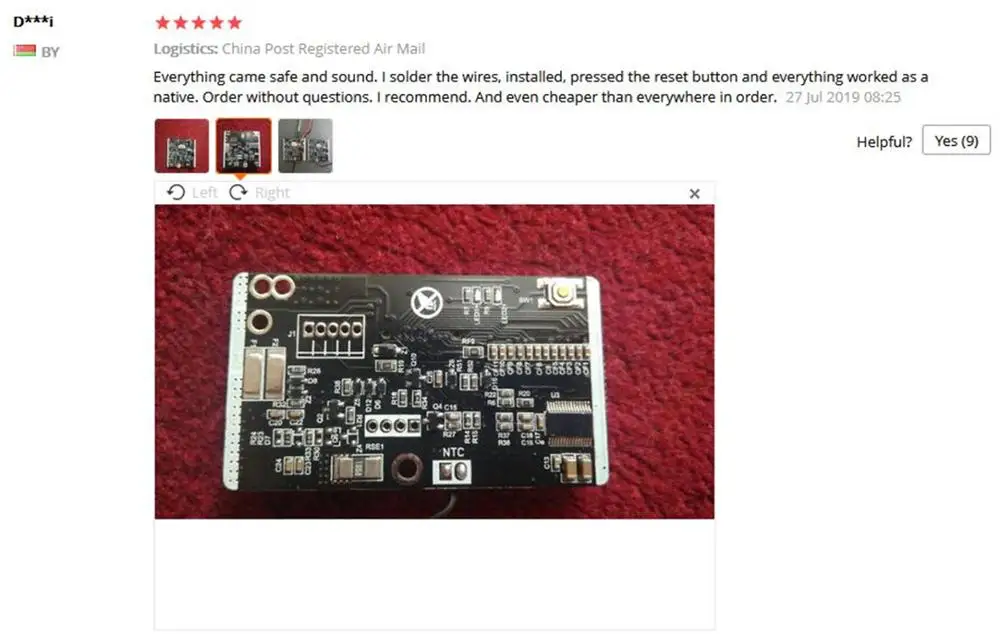Mark review helpful with Yes (9)

click(x=956, y=140)
